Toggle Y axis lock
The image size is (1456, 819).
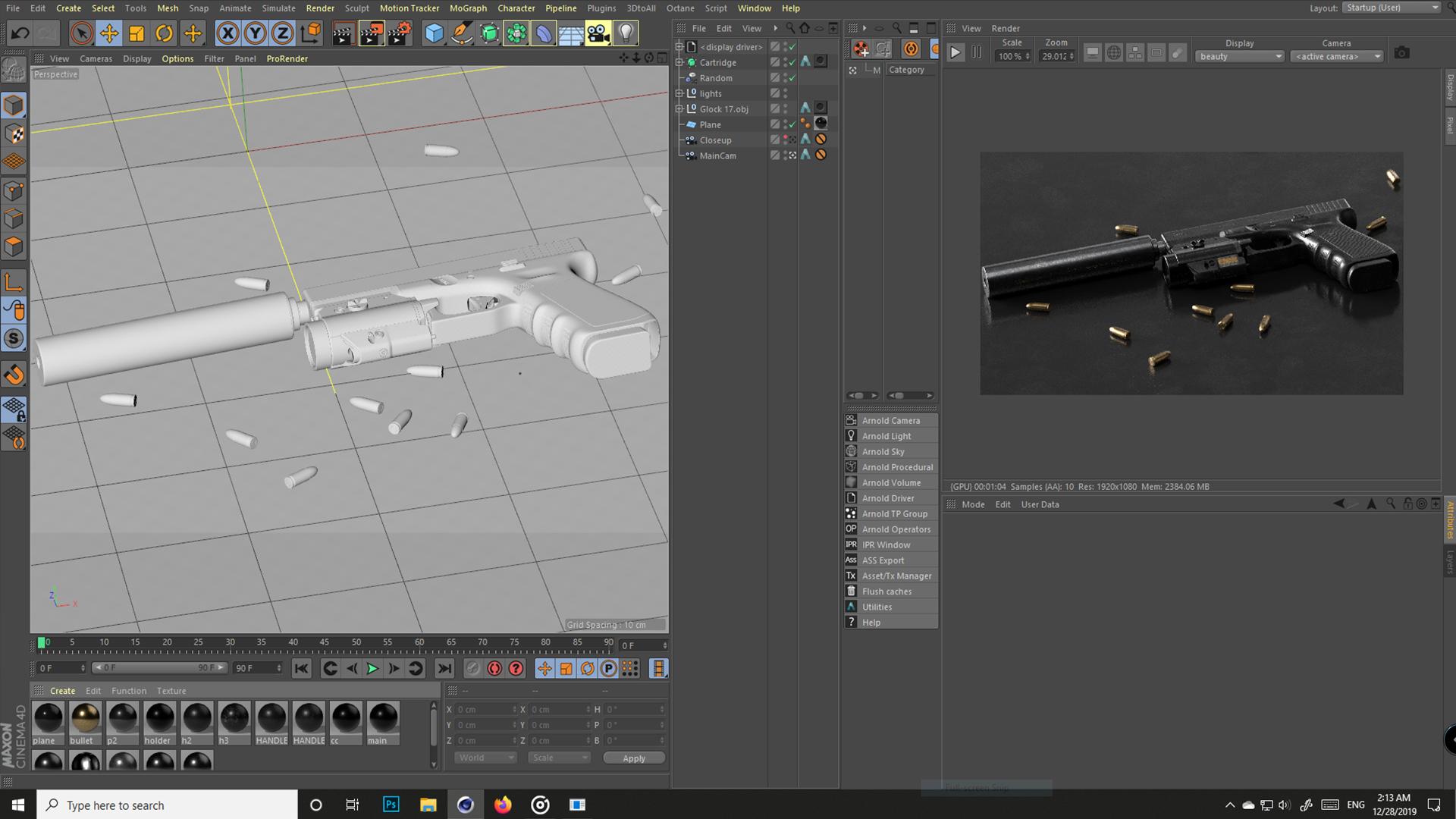[x=256, y=33]
